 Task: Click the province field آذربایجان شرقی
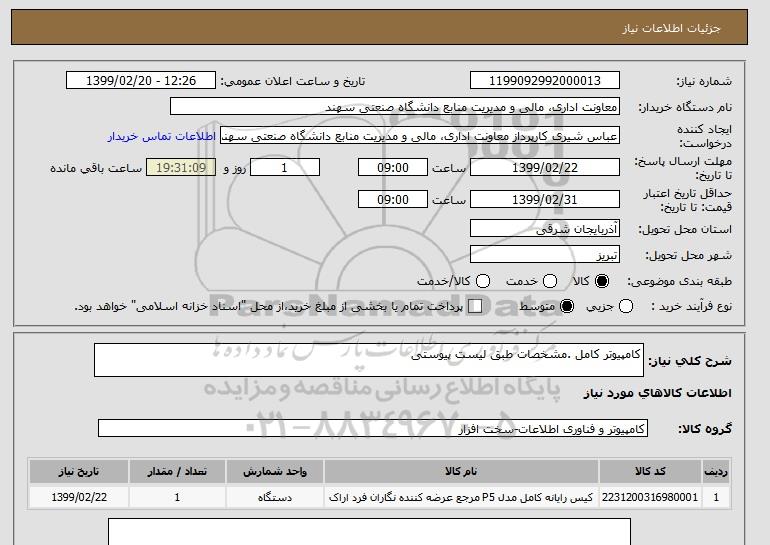tap(545, 229)
